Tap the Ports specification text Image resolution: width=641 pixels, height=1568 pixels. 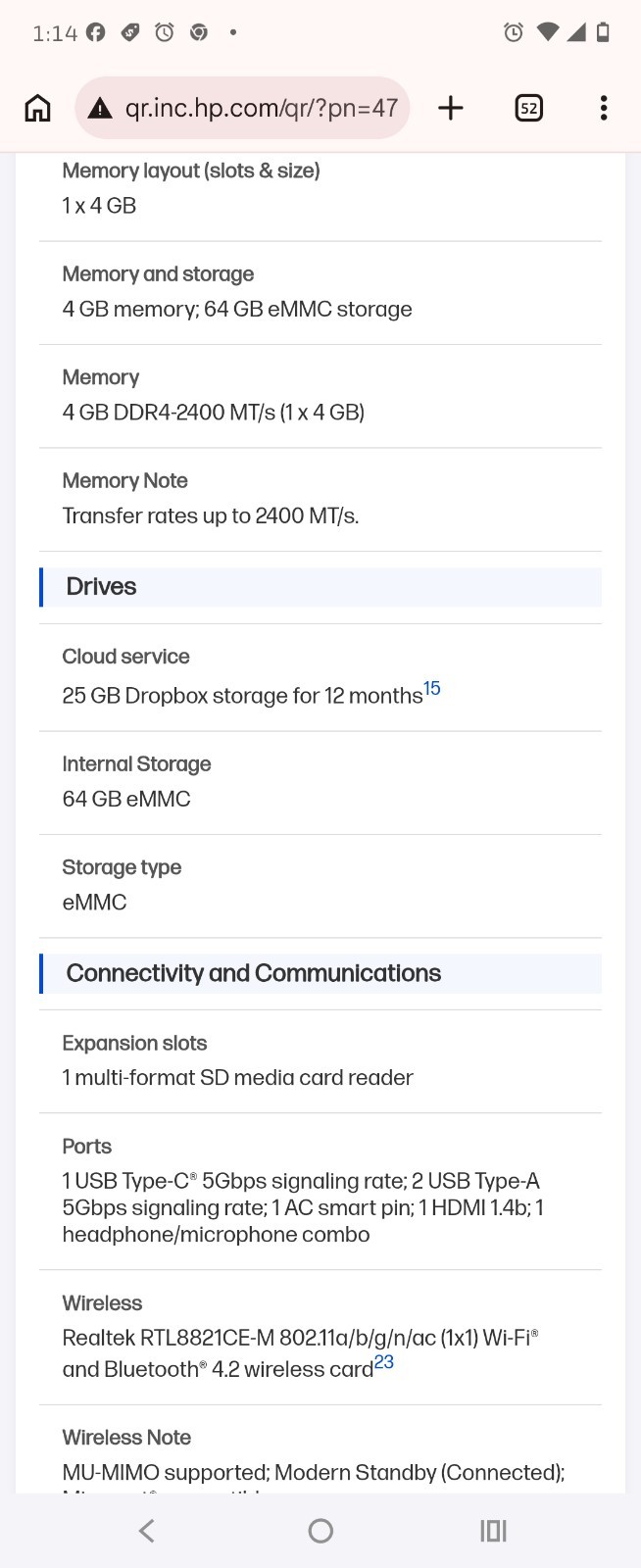click(303, 1207)
